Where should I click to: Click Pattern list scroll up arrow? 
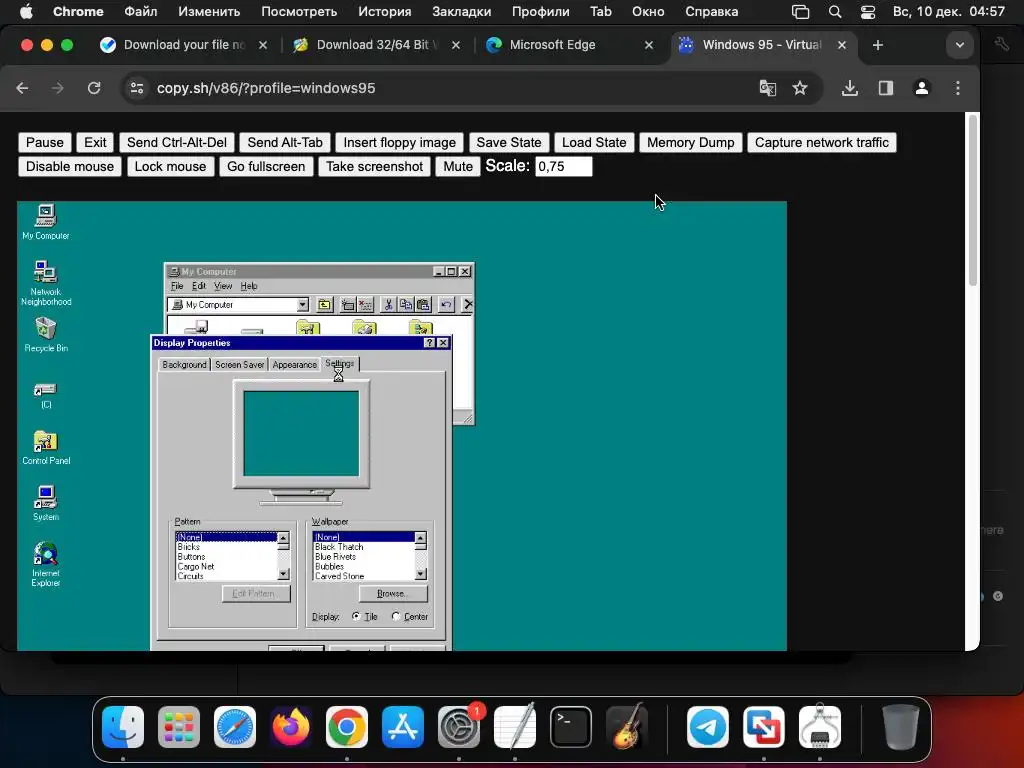point(283,538)
